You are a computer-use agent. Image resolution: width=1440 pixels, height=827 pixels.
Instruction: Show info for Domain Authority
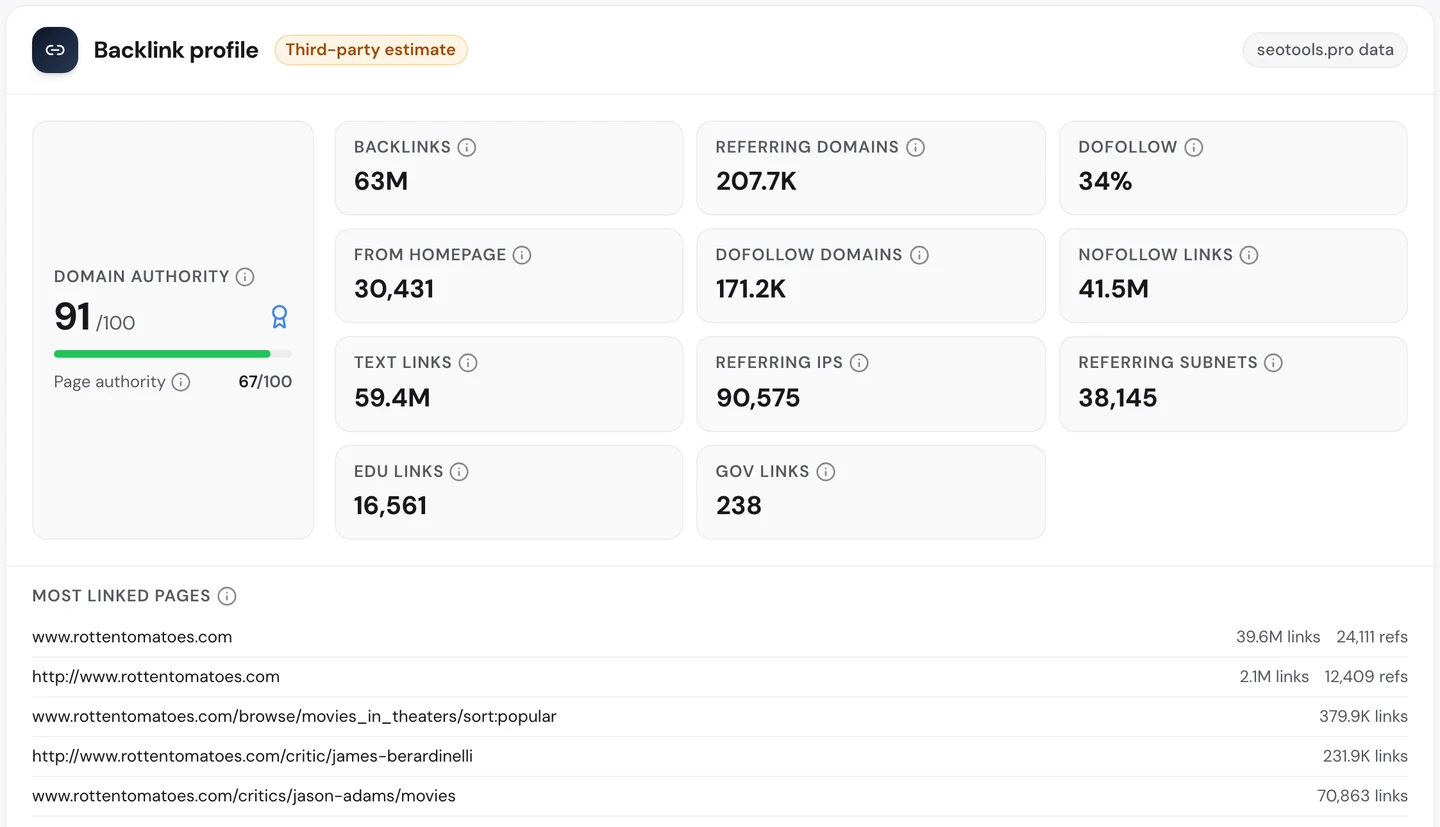tap(245, 277)
